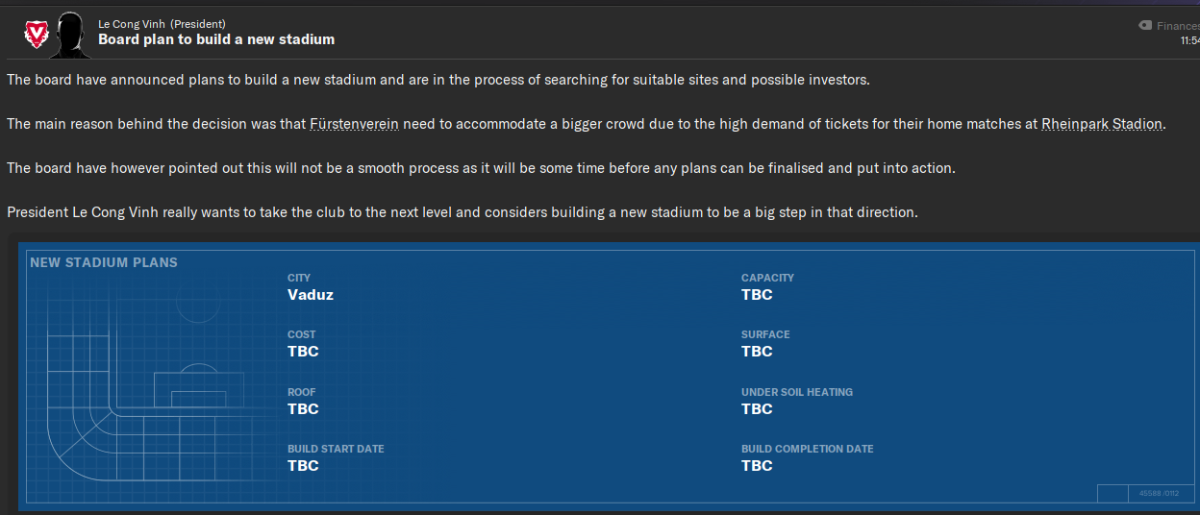Image resolution: width=1200 pixels, height=515 pixels.
Task: Click the red club badge icon
Action: click(x=36, y=36)
